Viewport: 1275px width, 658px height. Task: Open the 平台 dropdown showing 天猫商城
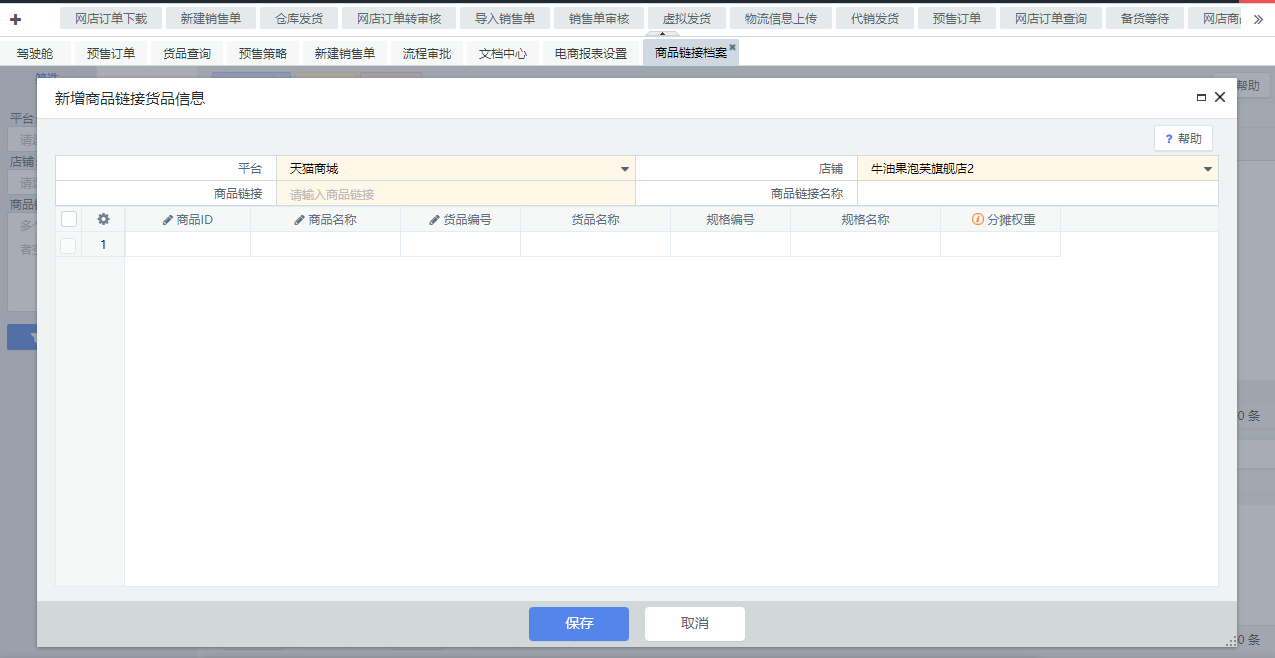point(625,169)
